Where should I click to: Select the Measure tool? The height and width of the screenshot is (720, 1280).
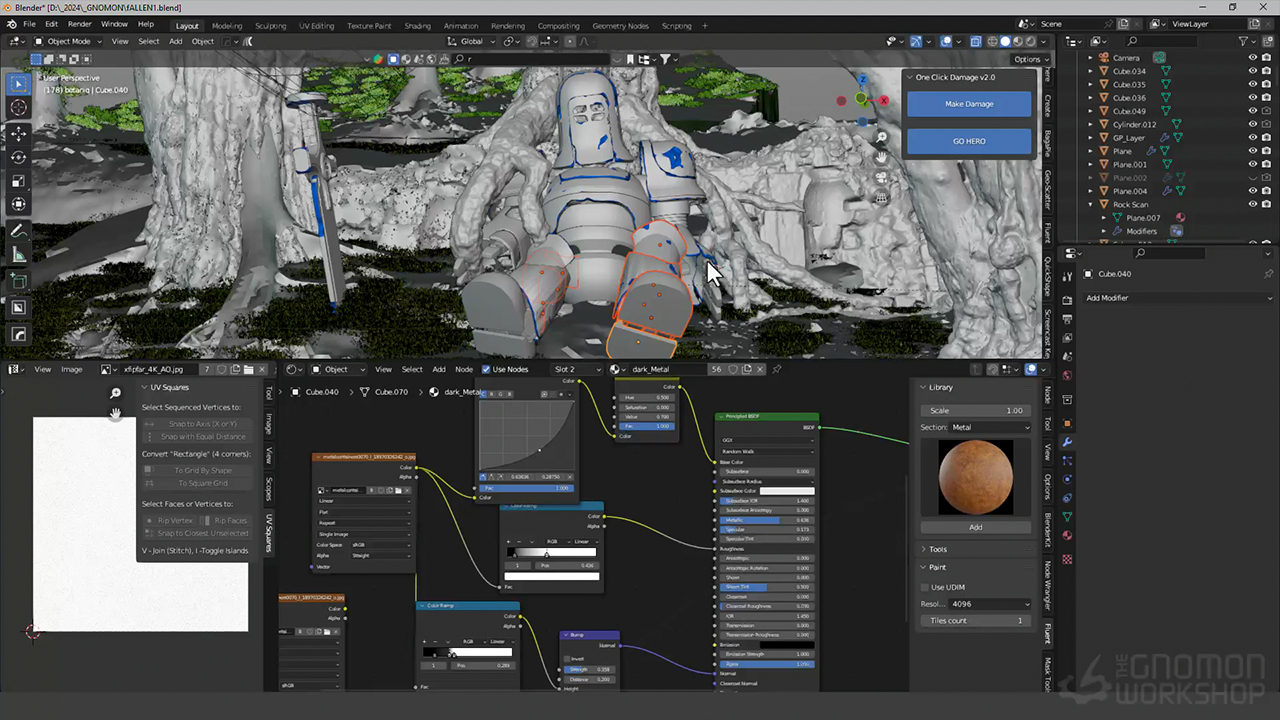(19, 255)
